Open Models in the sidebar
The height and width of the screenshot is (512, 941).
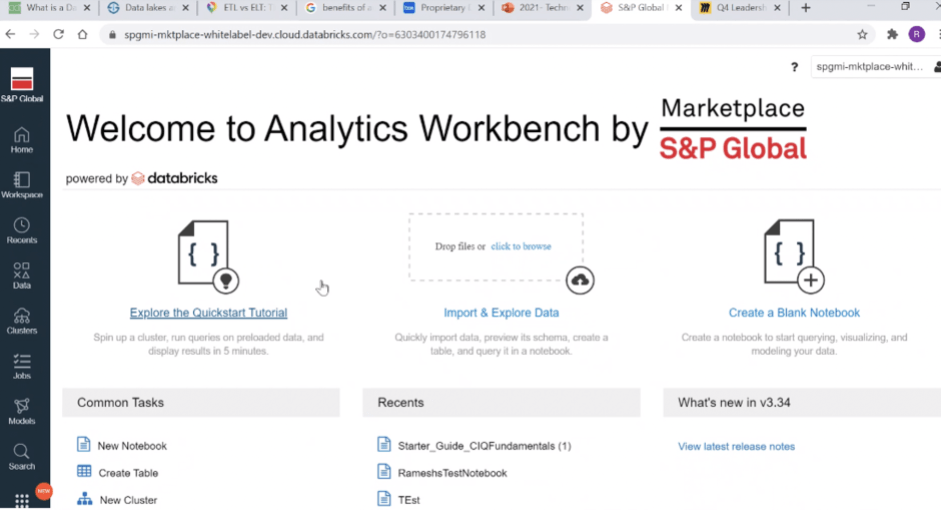pos(21,411)
